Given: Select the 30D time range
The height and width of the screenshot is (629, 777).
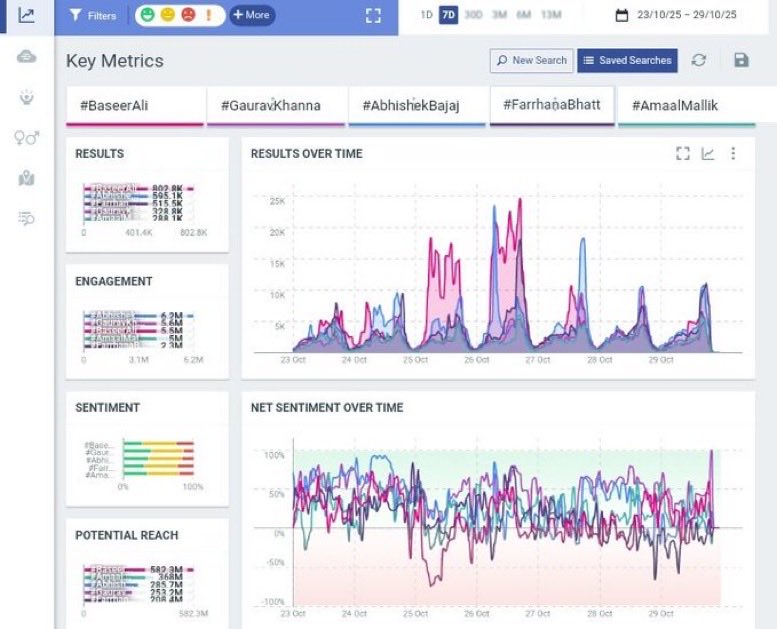Looking at the screenshot, I should [x=473, y=15].
